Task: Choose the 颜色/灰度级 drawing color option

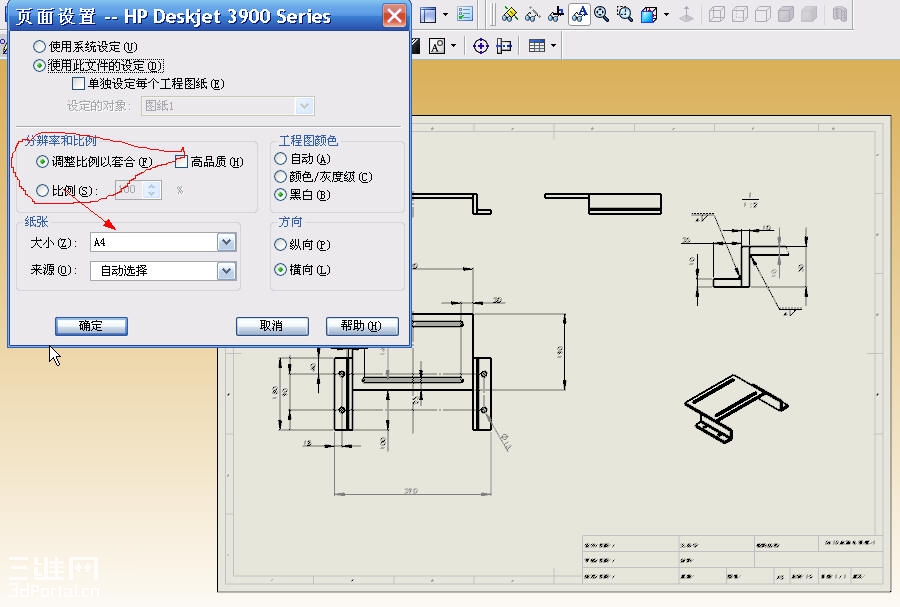Action: (280, 177)
